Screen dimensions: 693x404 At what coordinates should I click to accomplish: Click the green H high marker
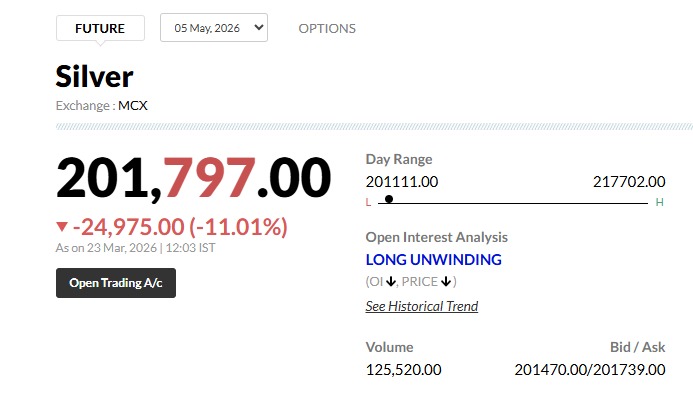point(659,203)
